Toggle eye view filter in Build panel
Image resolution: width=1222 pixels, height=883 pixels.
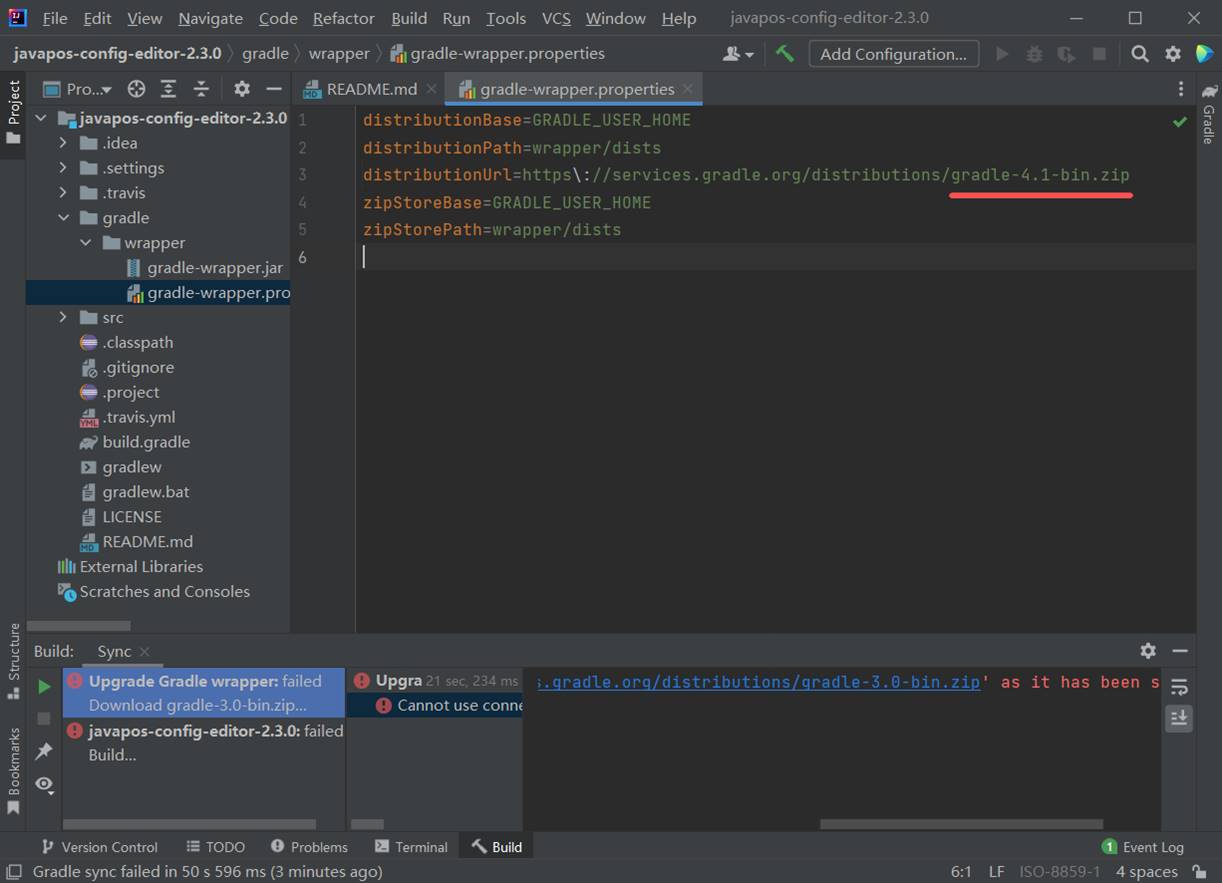[x=44, y=784]
